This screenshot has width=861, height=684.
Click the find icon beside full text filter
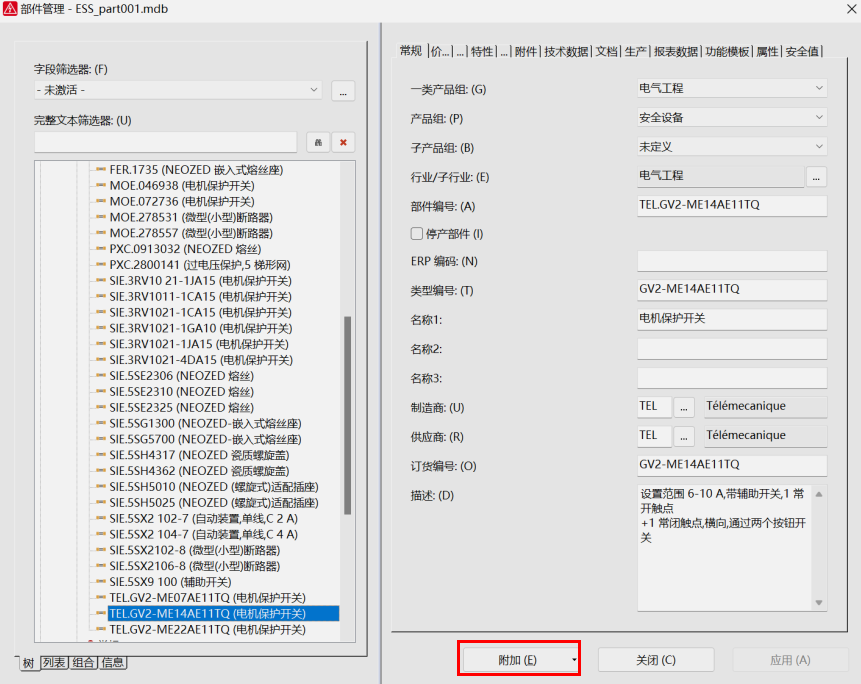(317, 143)
